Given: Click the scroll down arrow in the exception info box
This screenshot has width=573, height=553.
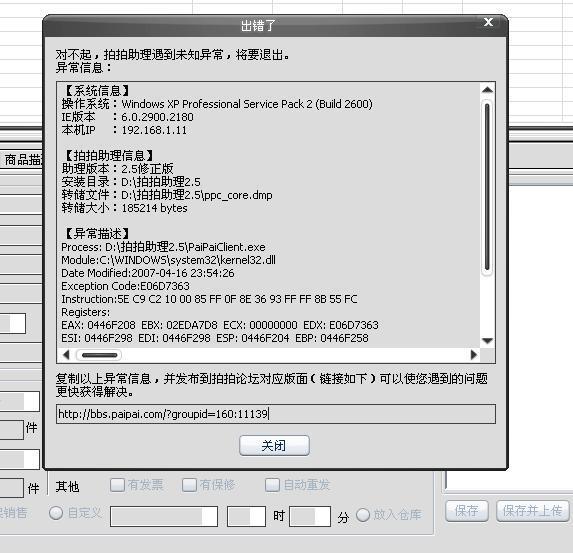Looking at the screenshot, I should pyautogui.click(x=487, y=341).
